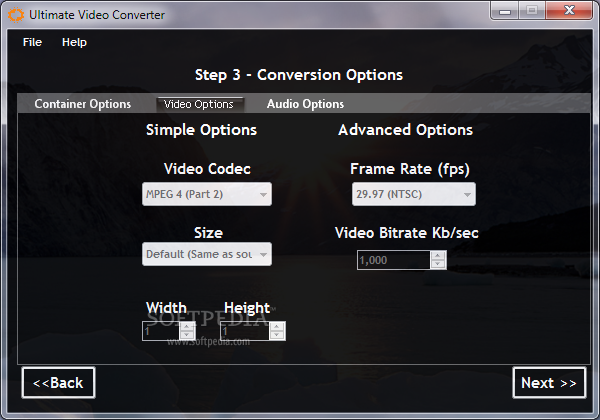Click the Video Codec label
The image size is (600, 420).
tap(207, 169)
